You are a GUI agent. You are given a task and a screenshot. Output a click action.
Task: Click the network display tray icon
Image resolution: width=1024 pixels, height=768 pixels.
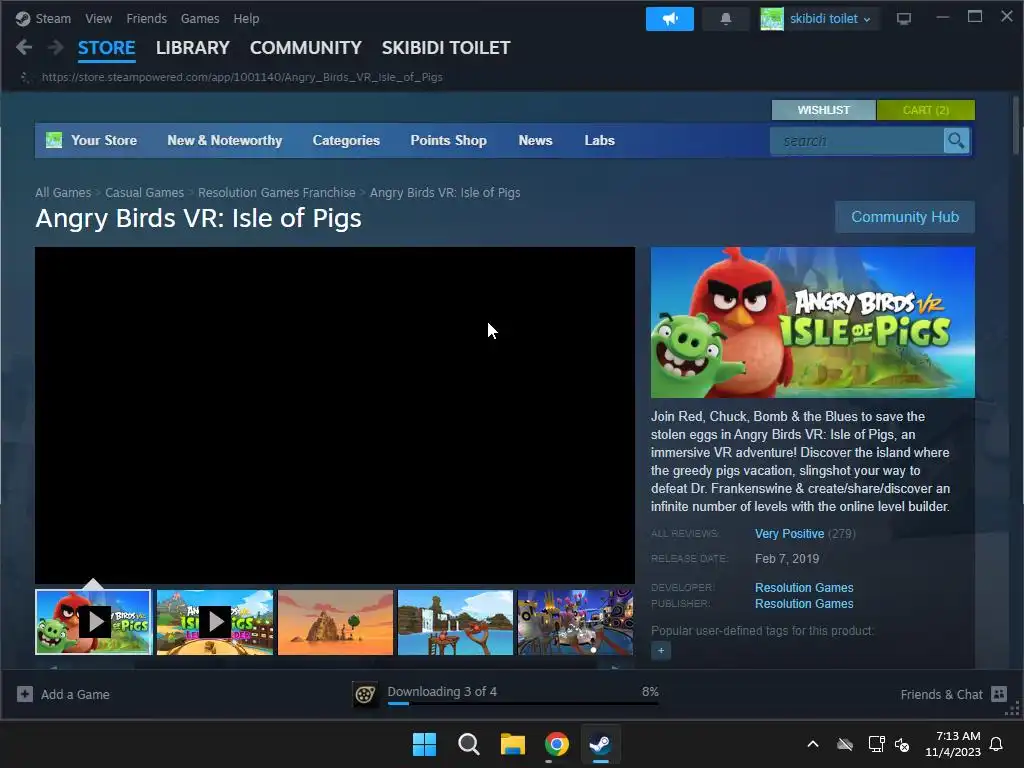coord(876,744)
